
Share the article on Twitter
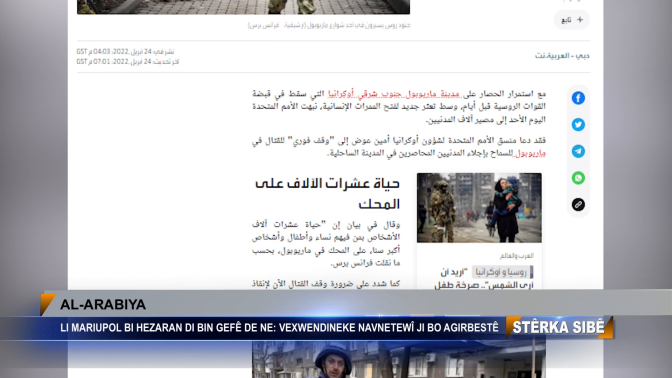(578, 125)
